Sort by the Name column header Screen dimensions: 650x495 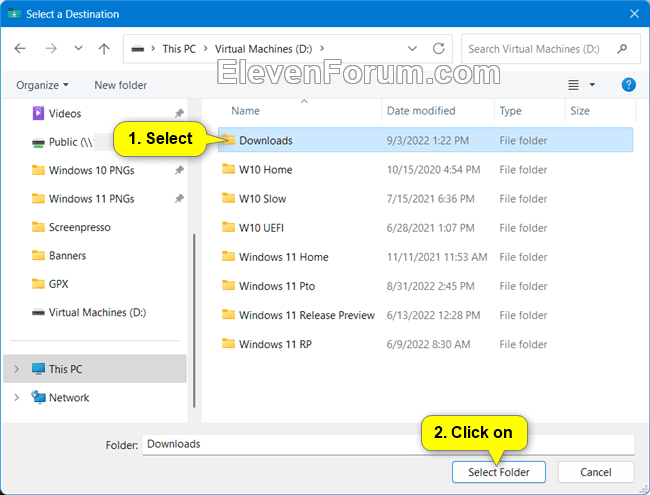[x=245, y=111]
